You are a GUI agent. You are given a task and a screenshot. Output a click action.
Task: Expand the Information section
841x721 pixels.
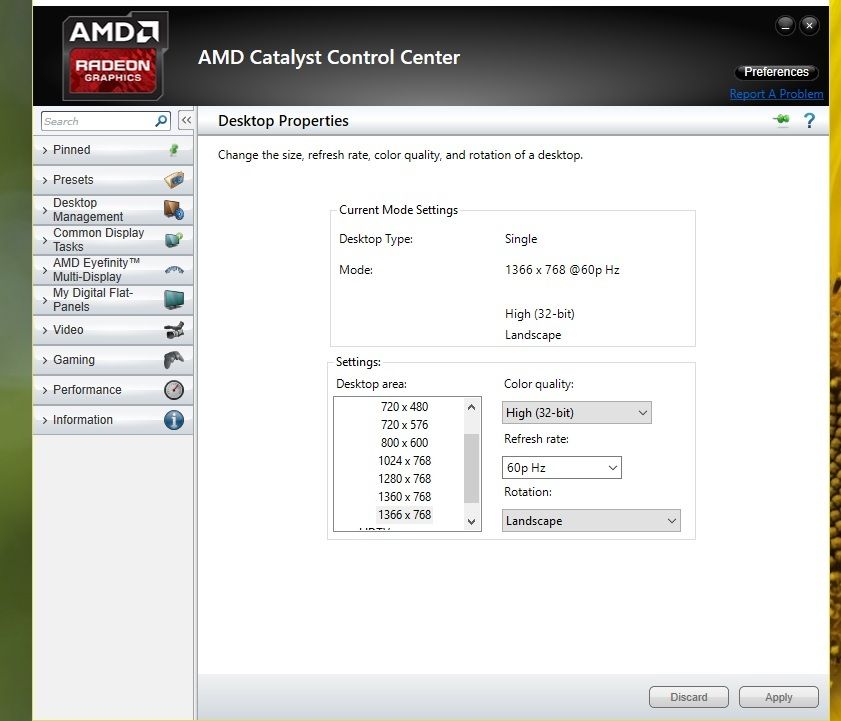pos(113,420)
